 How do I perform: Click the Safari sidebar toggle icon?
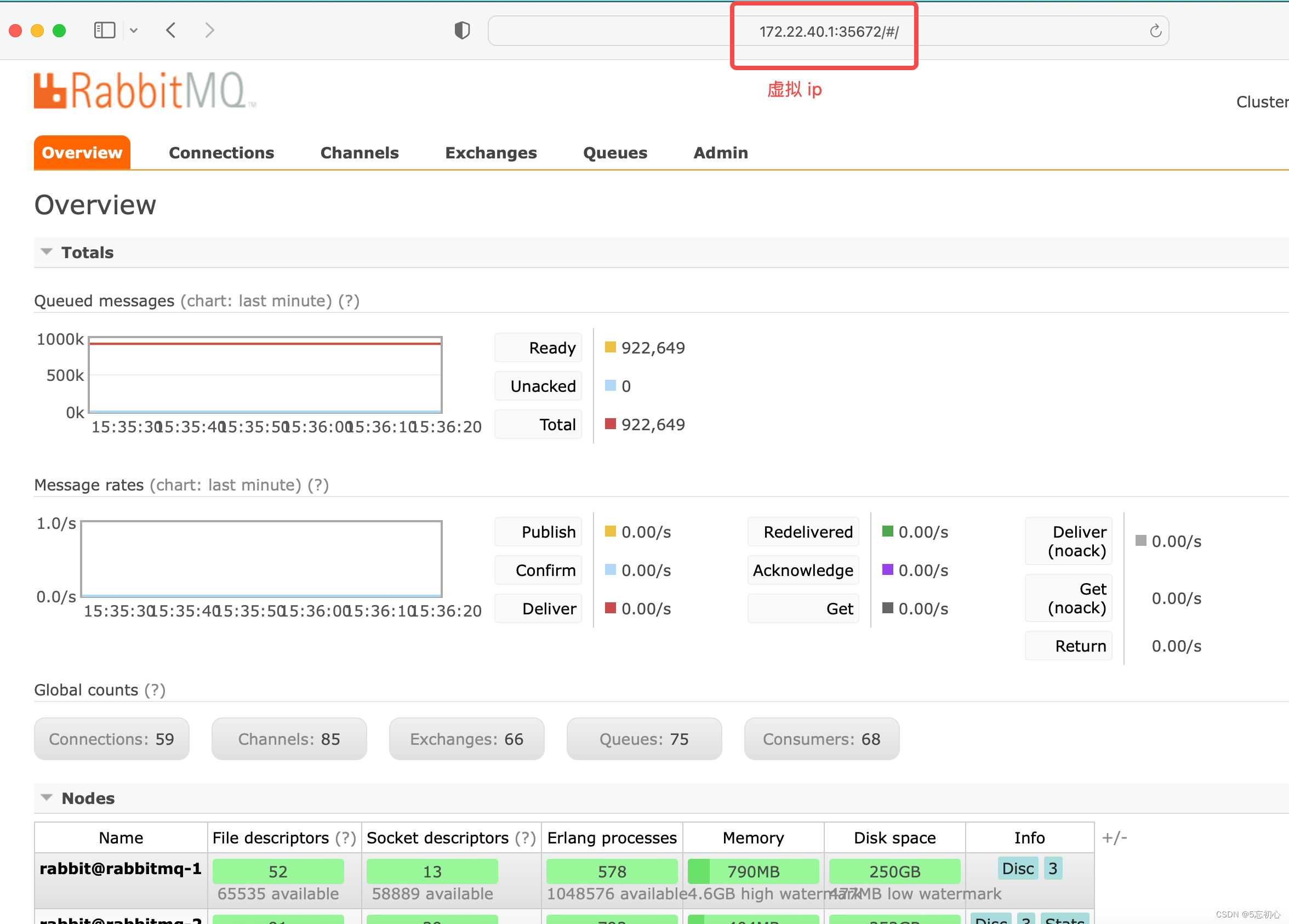pyautogui.click(x=105, y=30)
